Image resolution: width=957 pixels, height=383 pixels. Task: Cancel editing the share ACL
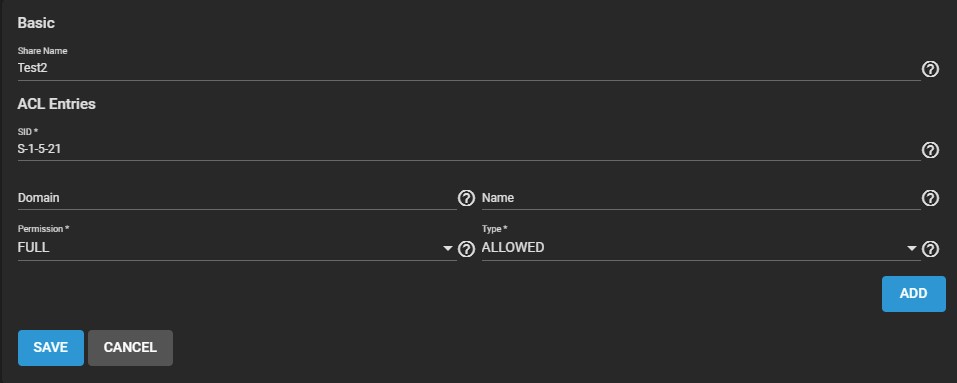(130, 348)
